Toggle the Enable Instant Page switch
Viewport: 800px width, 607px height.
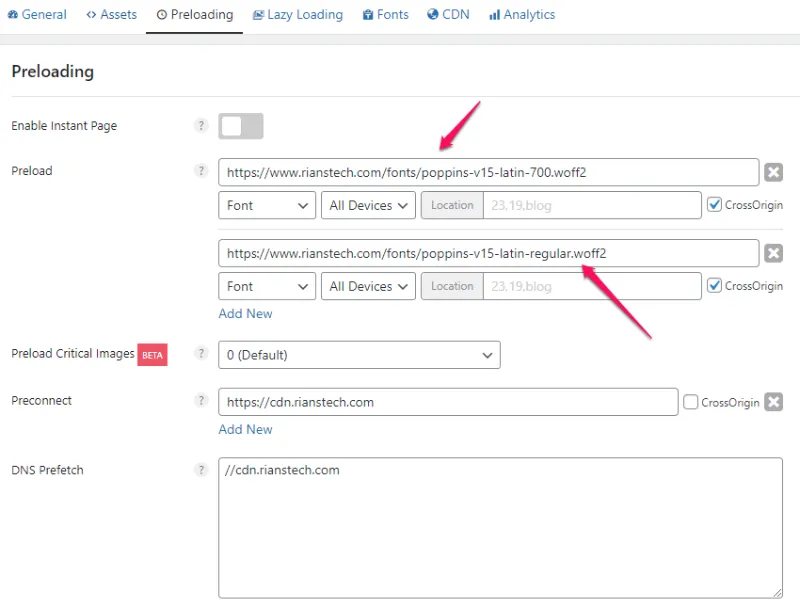point(241,126)
